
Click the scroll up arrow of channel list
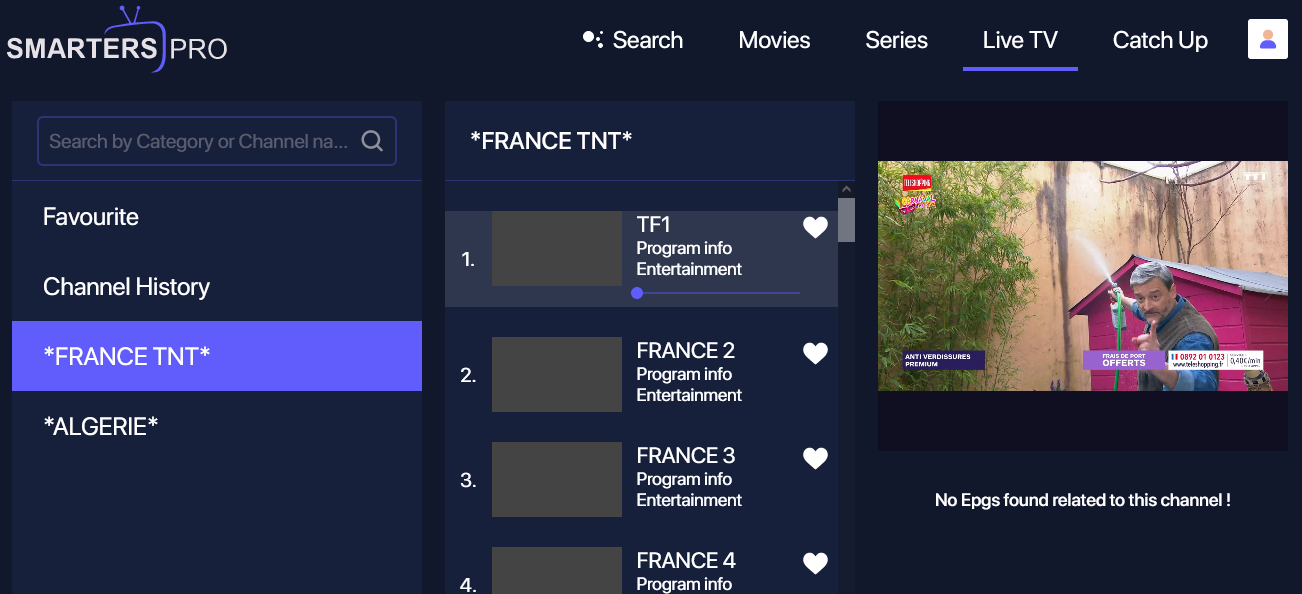pos(846,189)
